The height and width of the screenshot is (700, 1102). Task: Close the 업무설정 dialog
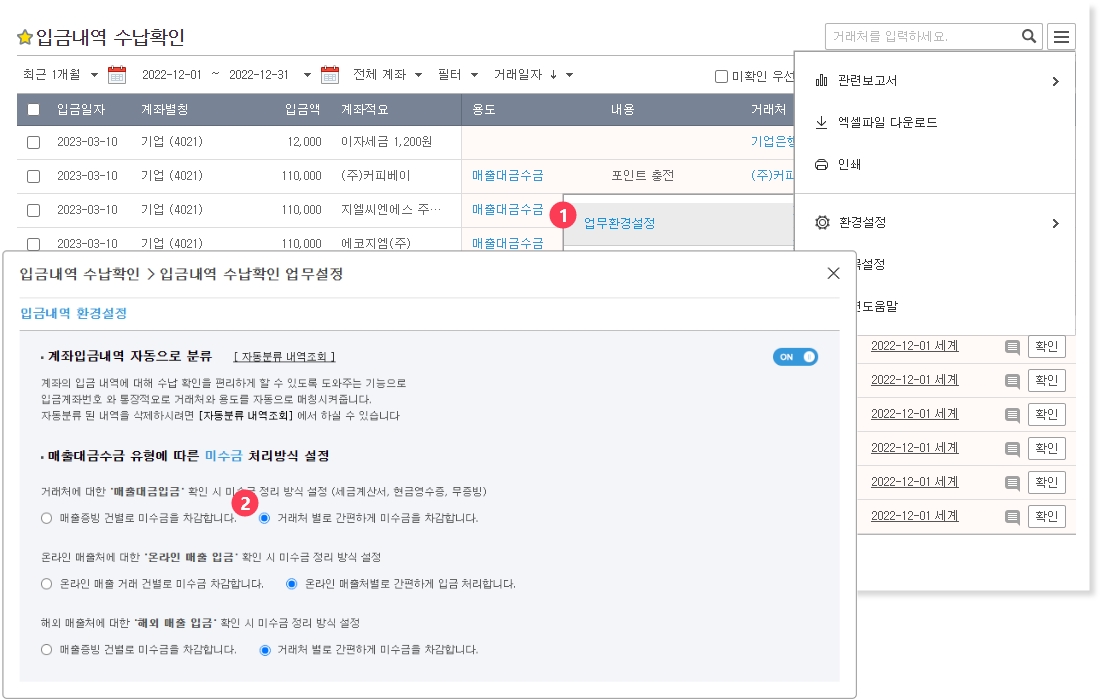click(833, 274)
